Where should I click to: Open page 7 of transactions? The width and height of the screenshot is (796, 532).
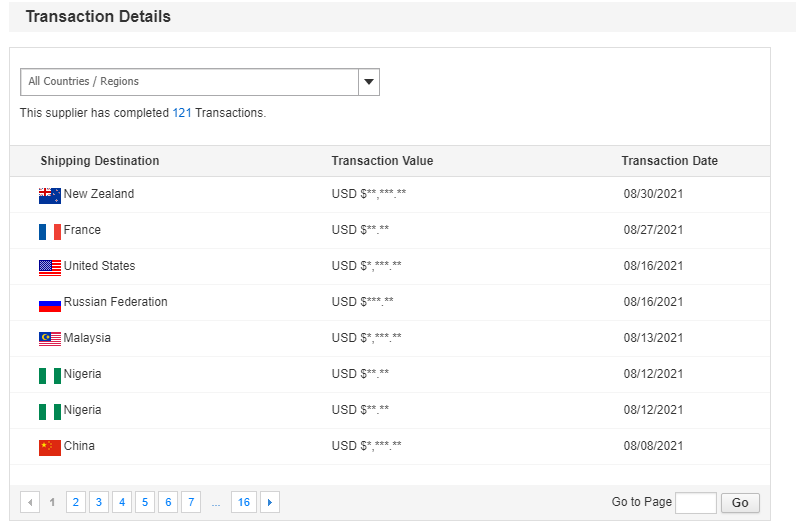point(191,502)
